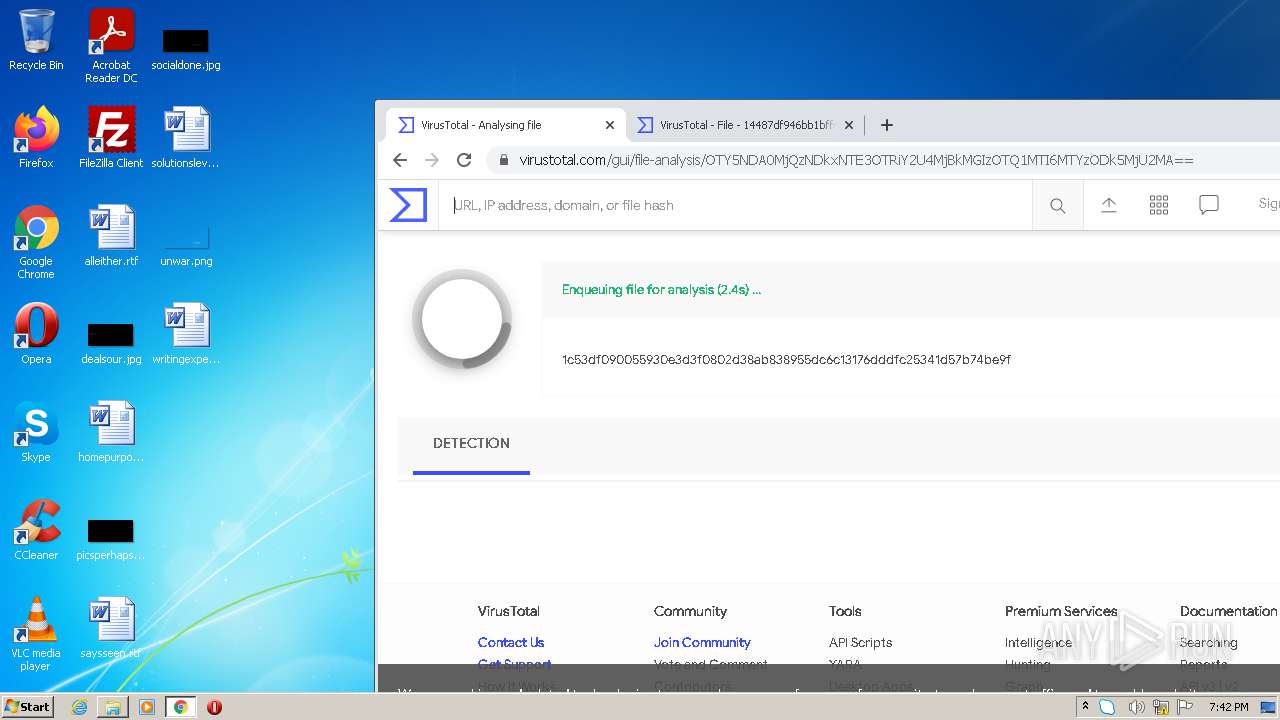Click Chrome back arrow button
This screenshot has width=1280, height=720.
tap(400, 160)
